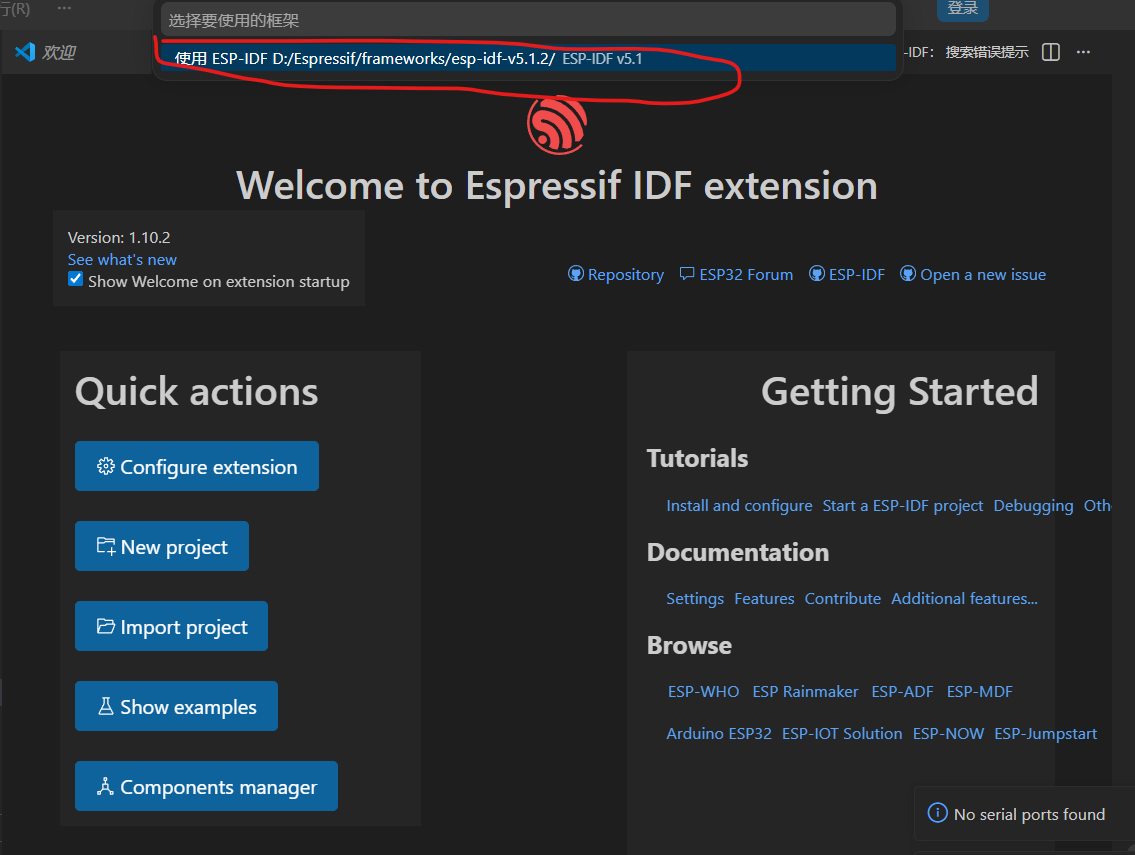Click the VS Code icon on Welcome tab
Image resolution: width=1135 pixels, height=855 pixels.
[x=25, y=52]
